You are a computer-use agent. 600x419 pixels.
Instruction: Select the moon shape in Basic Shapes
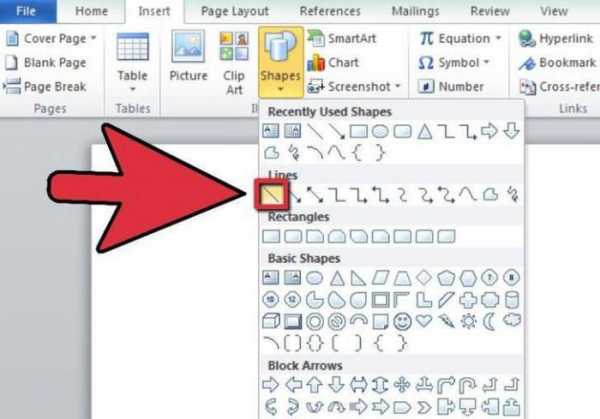tap(490, 321)
